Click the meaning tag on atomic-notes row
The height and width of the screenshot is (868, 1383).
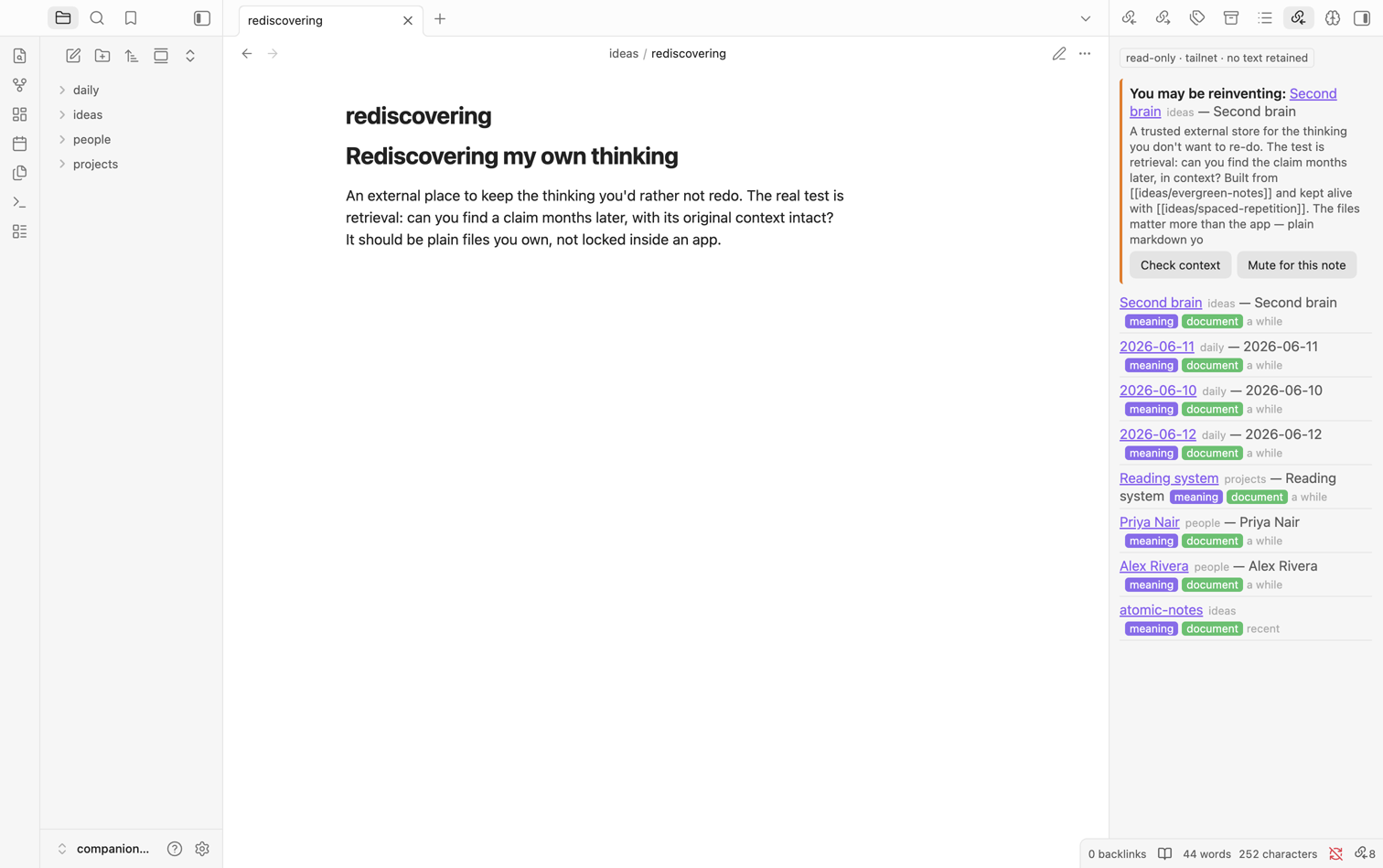coord(1151,629)
